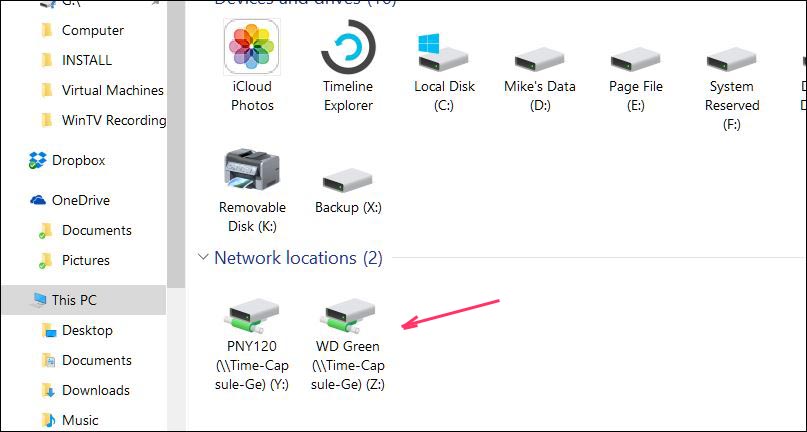Click Network locations group header
807x432 pixels.
(298, 258)
